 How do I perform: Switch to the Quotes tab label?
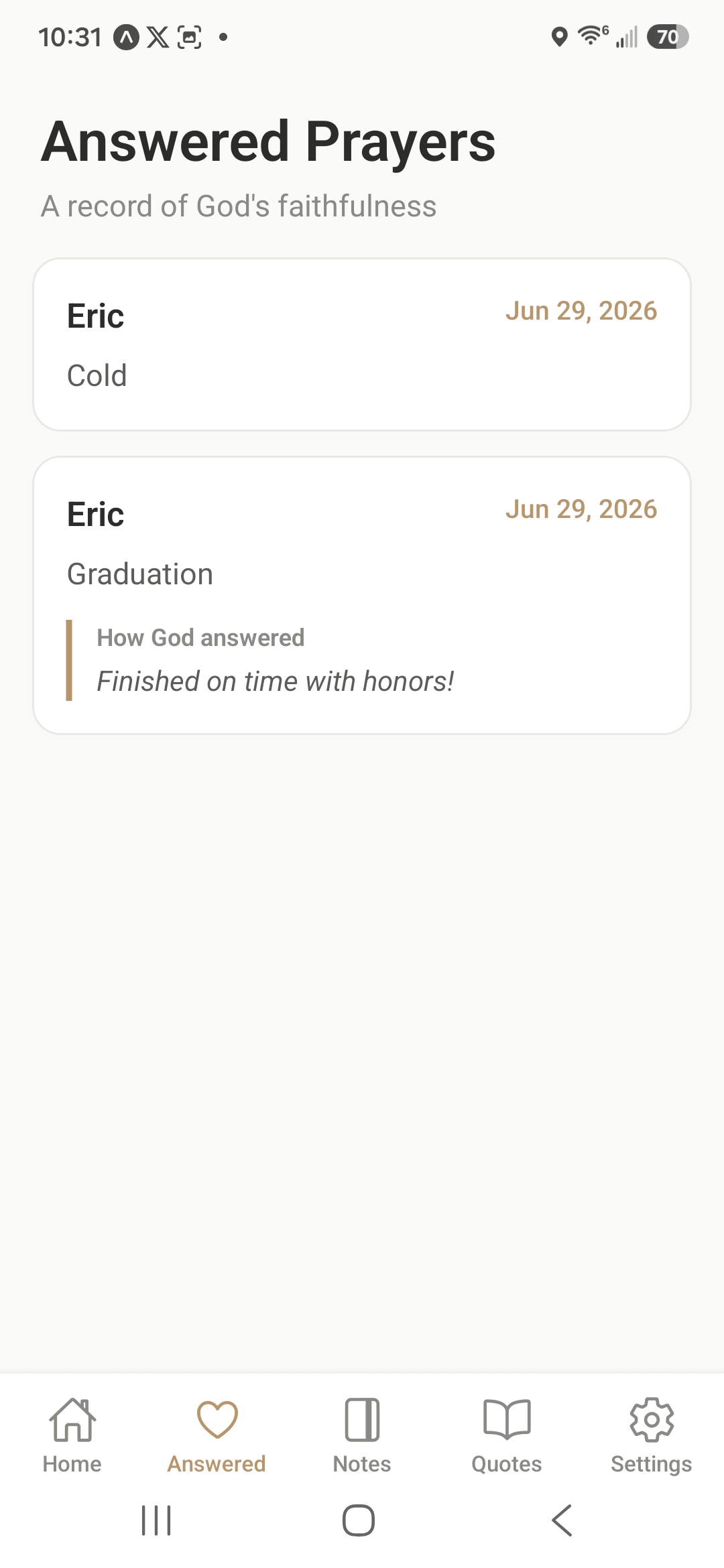click(507, 1464)
